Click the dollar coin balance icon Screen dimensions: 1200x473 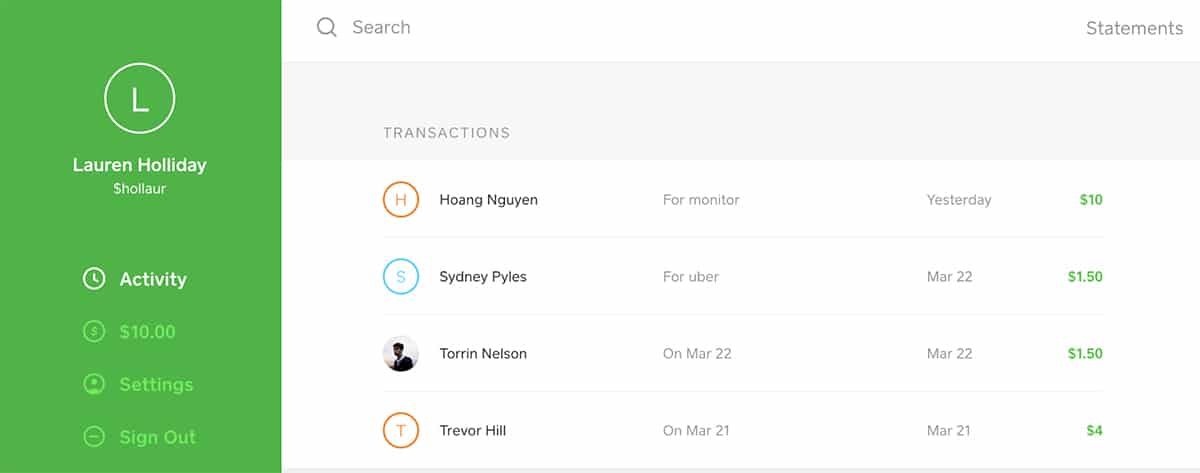coord(94,332)
